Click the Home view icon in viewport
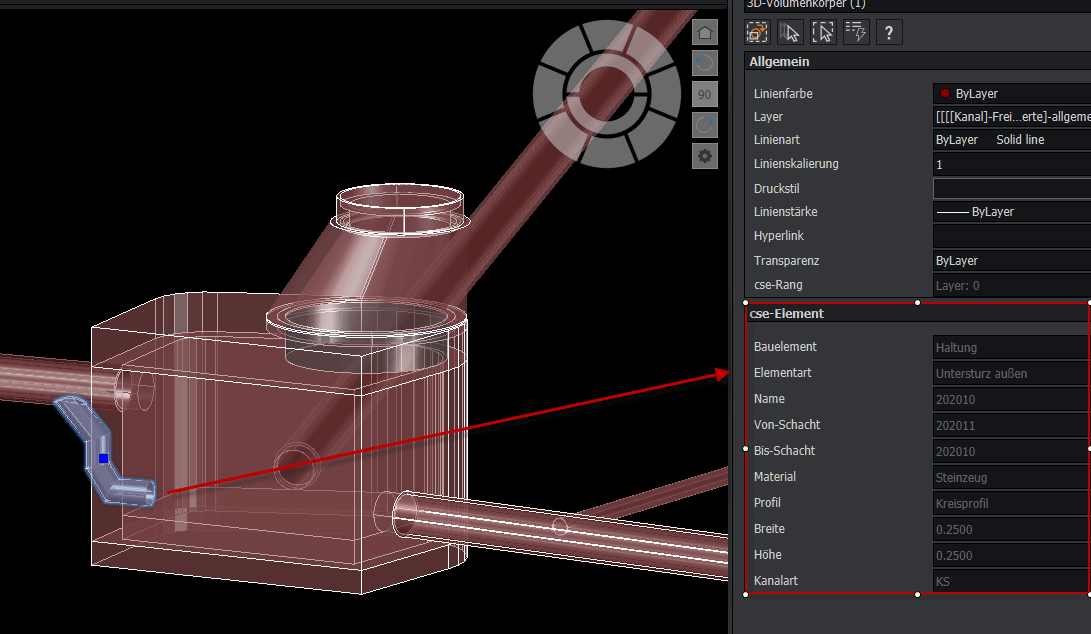1091x634 pixels. pyautogui.click(x=705, y=34)
